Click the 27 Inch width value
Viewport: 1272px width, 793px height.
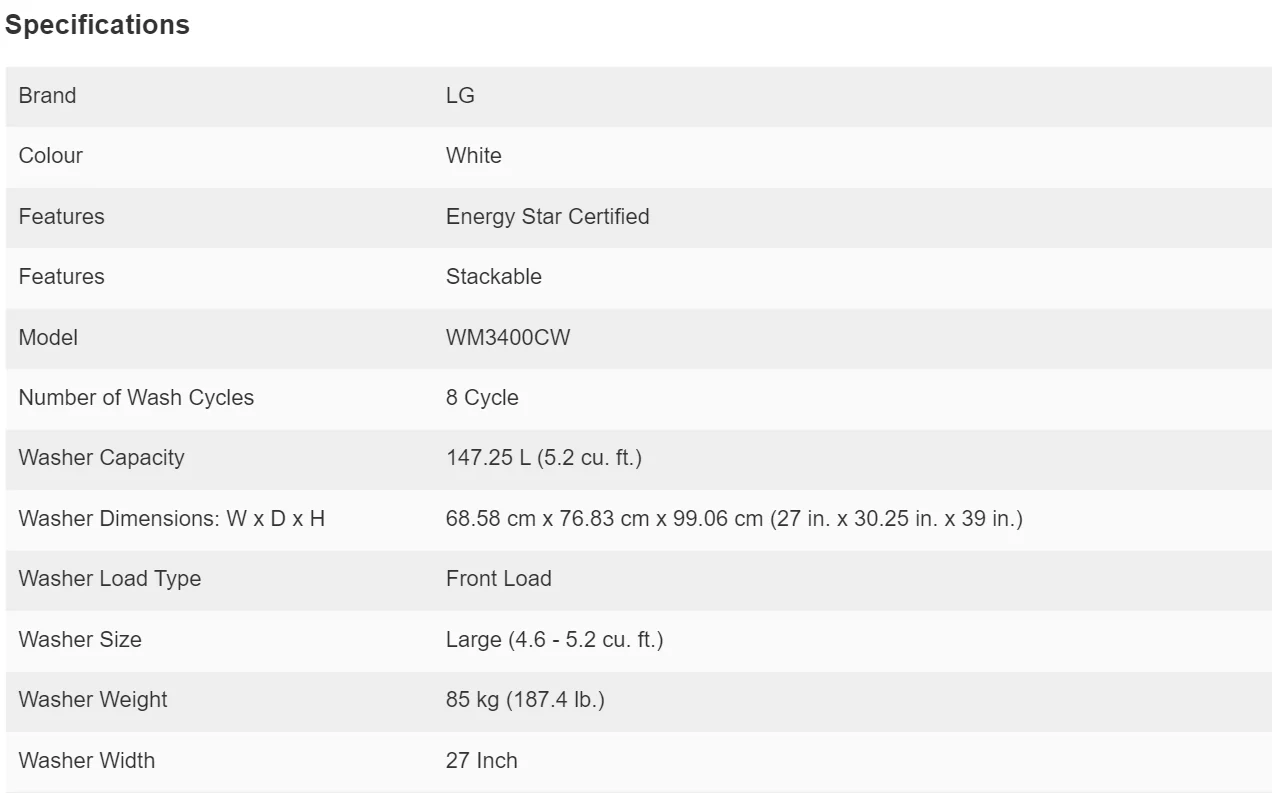tap(482, 761)
